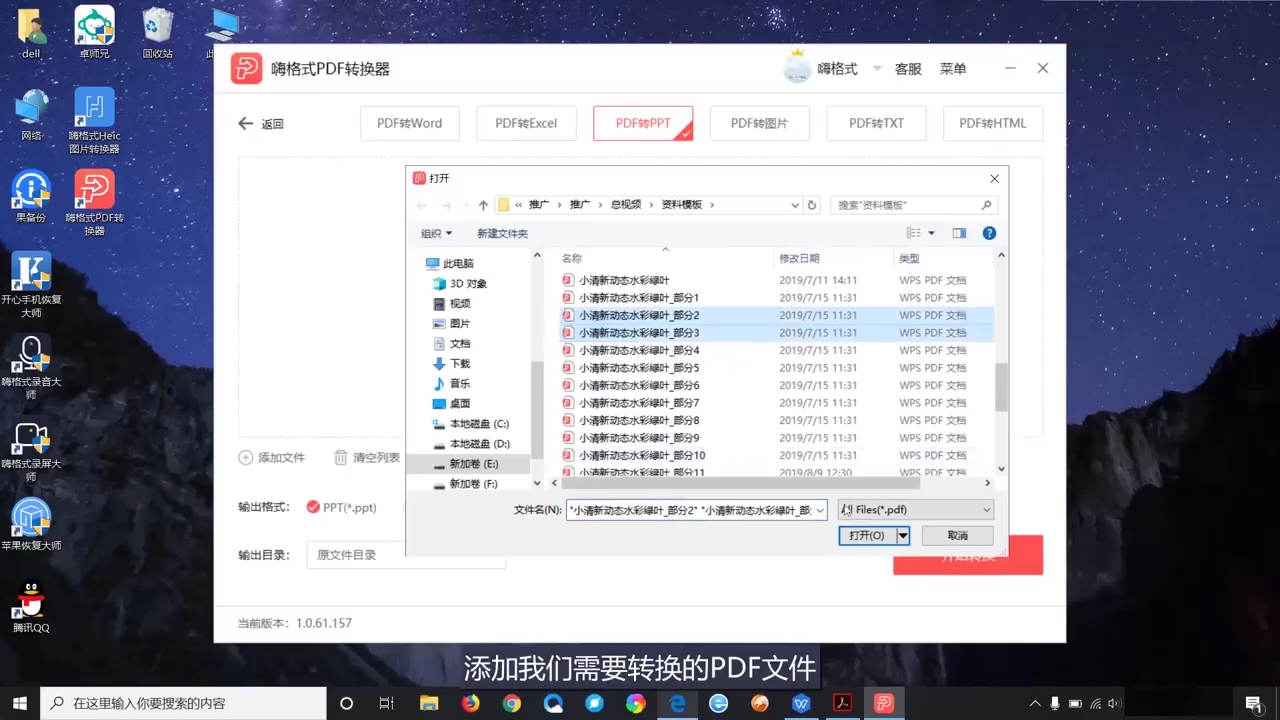Click 总视频 in the address breadcrumb
The image size is (1280, 720).
[x=626, y=204]
